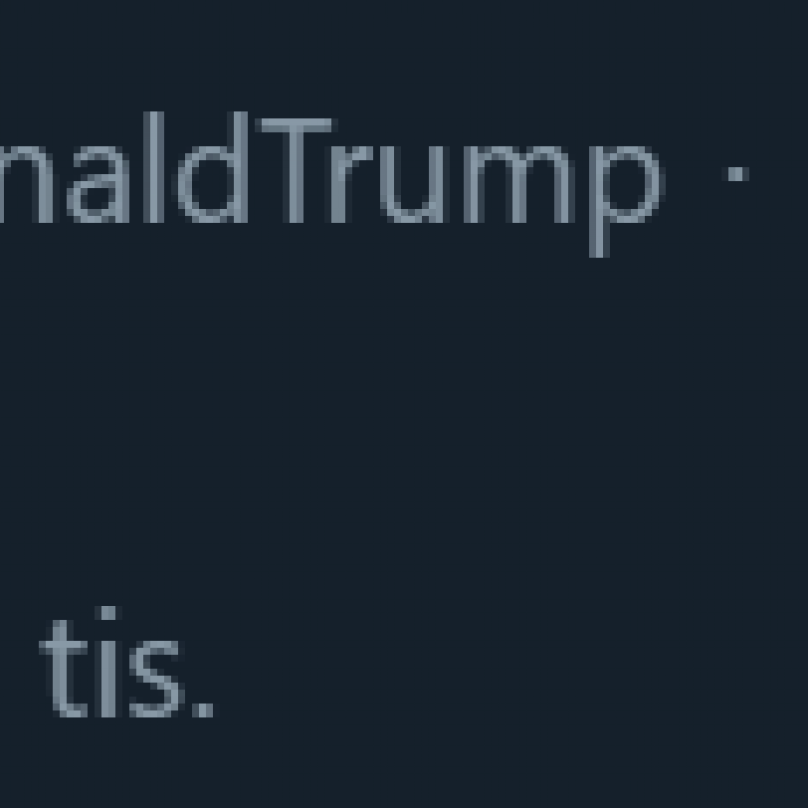Click the letter m in Trump
Screen dimensions: 808x808
coord(519,184)
